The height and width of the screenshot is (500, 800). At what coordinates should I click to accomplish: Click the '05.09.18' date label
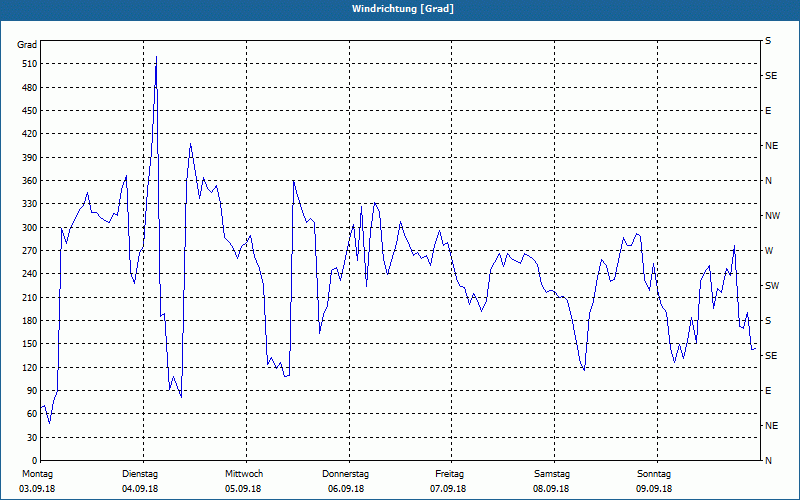[243, 489]
